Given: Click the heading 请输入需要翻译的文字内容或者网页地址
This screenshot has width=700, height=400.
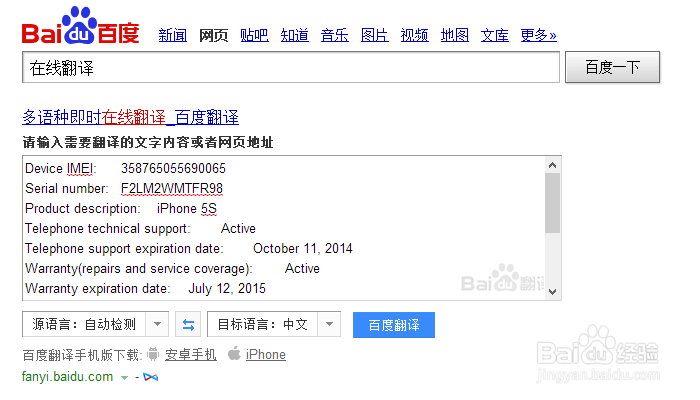Looking at the screenshot, I should [148, 142].
